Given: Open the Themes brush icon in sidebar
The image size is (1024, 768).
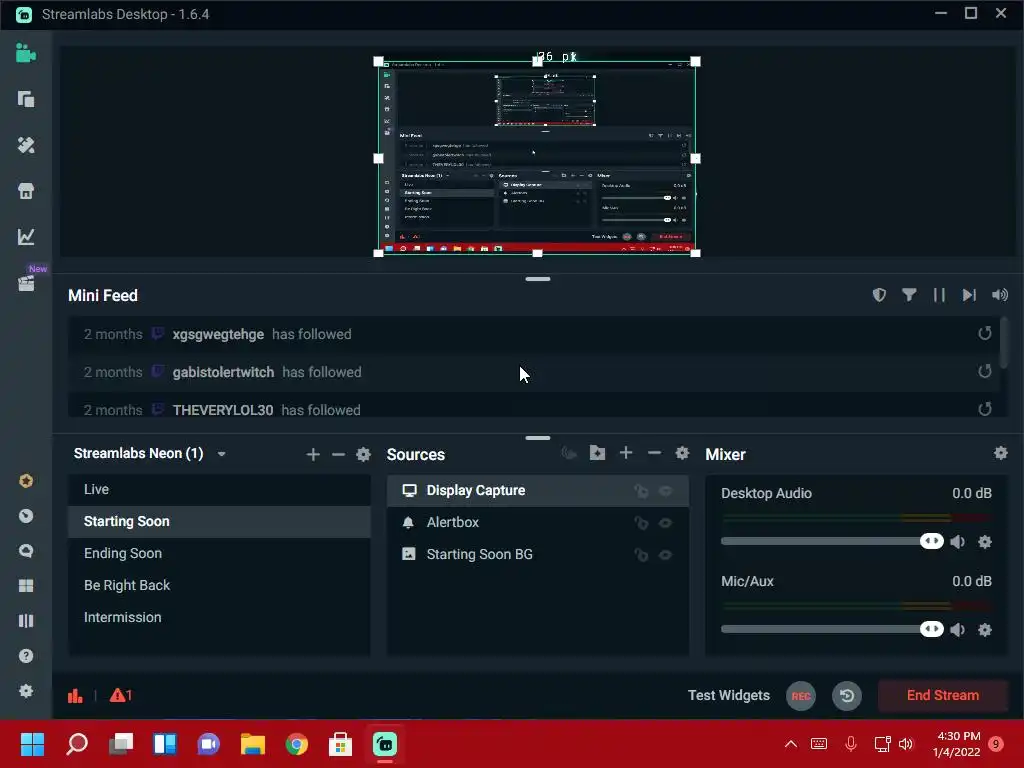Looking at the screenshot, I should click(25, 145).
